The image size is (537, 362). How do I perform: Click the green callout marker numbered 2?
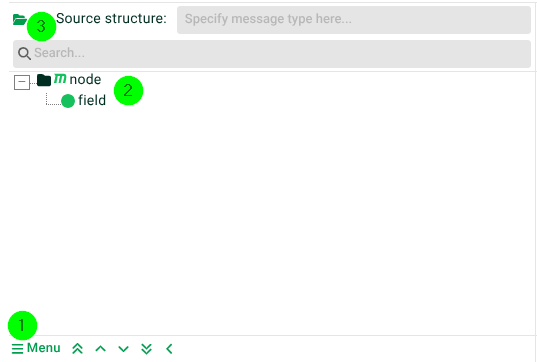point(128,91)
